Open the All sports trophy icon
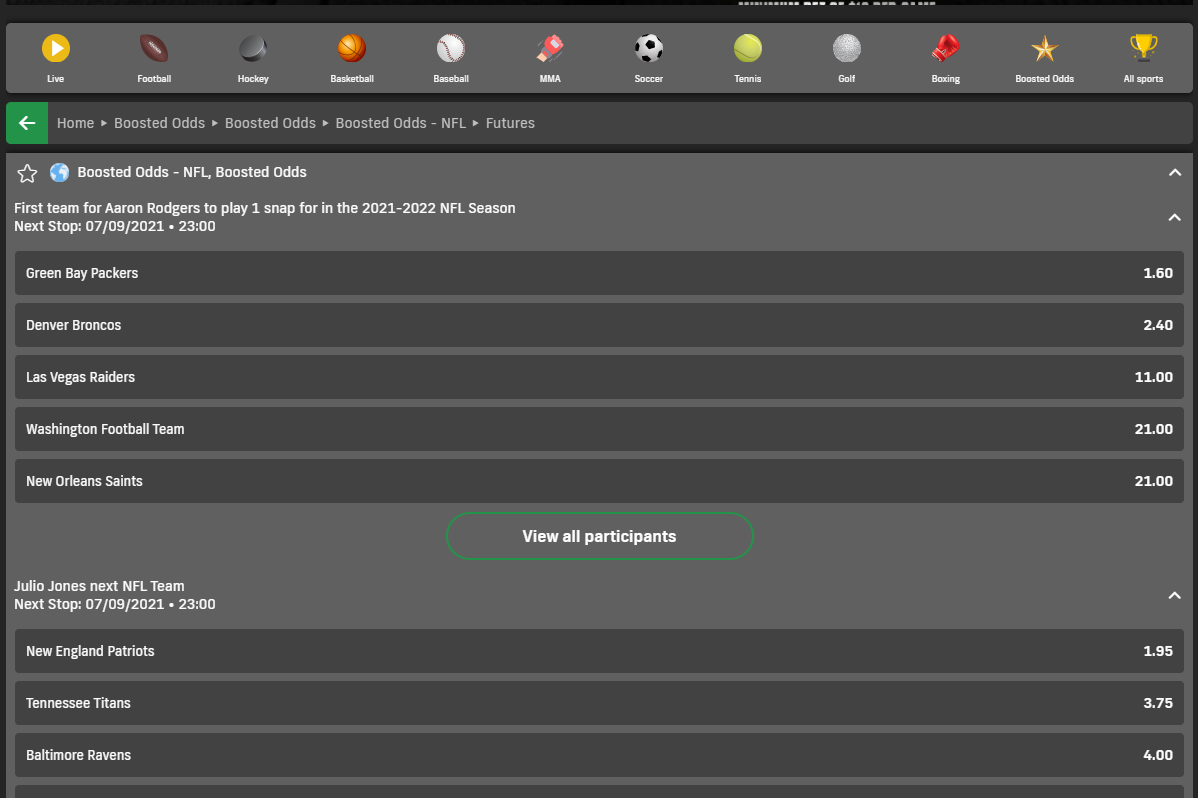Image resolution: width=1198 pixels, height=798 pixels. click(x=1144, y=49)
